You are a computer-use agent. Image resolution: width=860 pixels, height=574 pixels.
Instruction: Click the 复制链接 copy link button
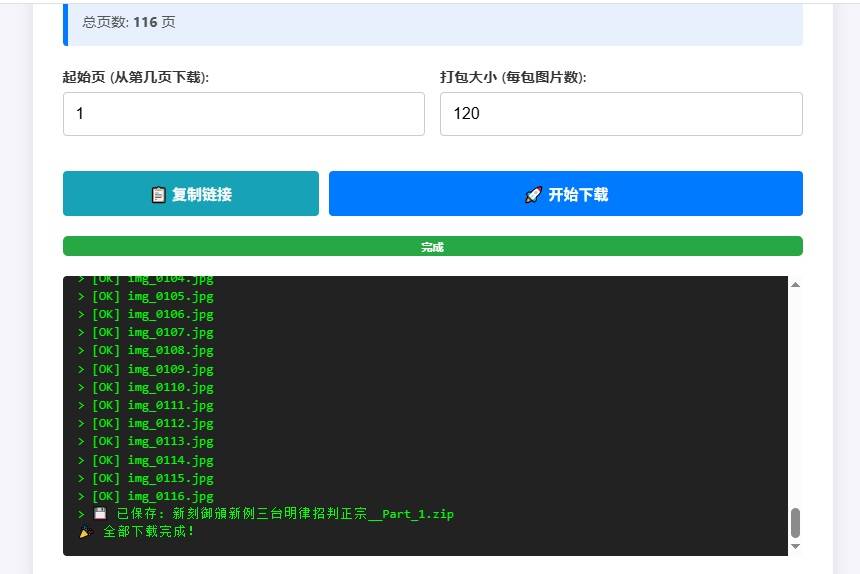click(x=191, y=194)
